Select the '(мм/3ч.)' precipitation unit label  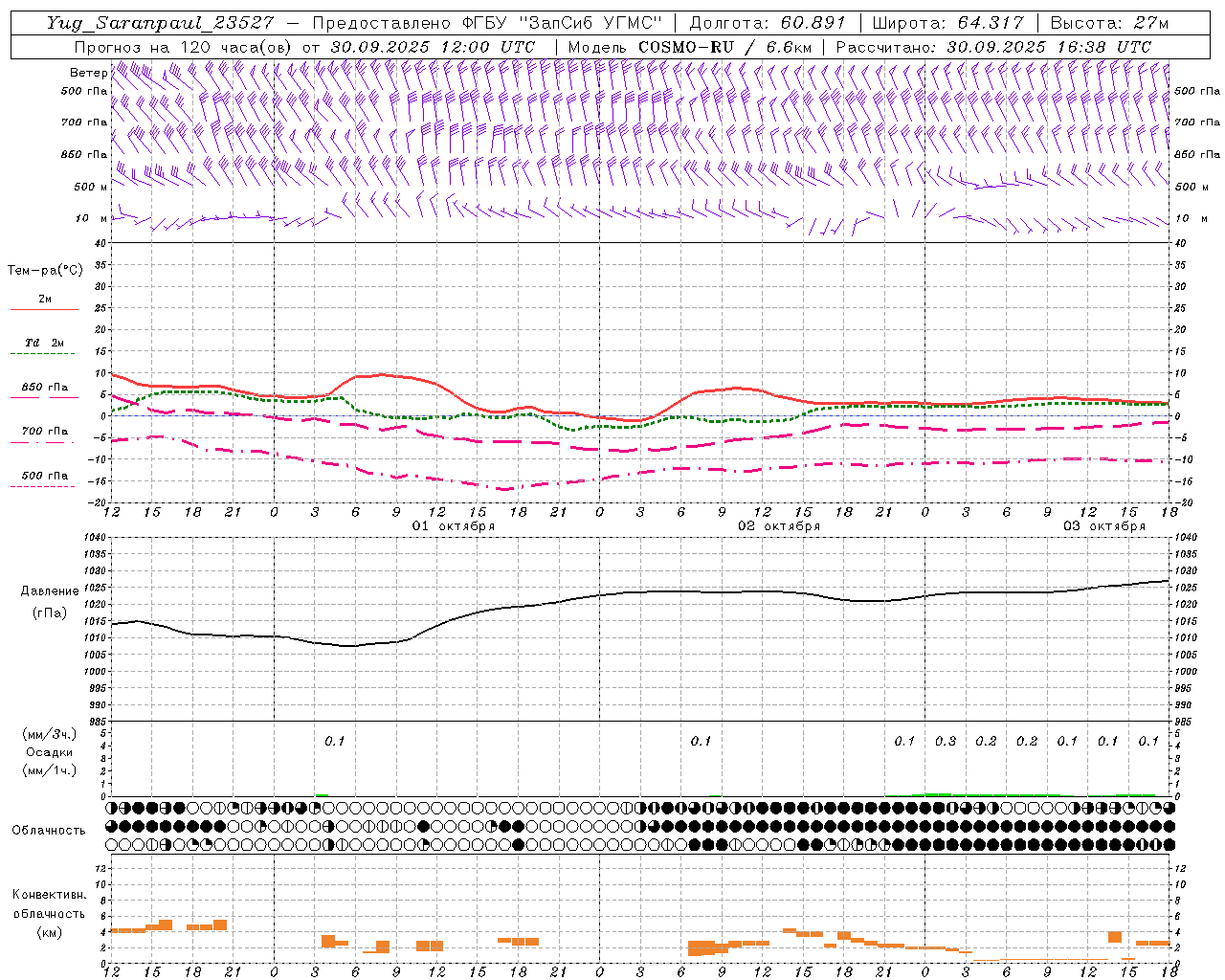tap(50, 734)
